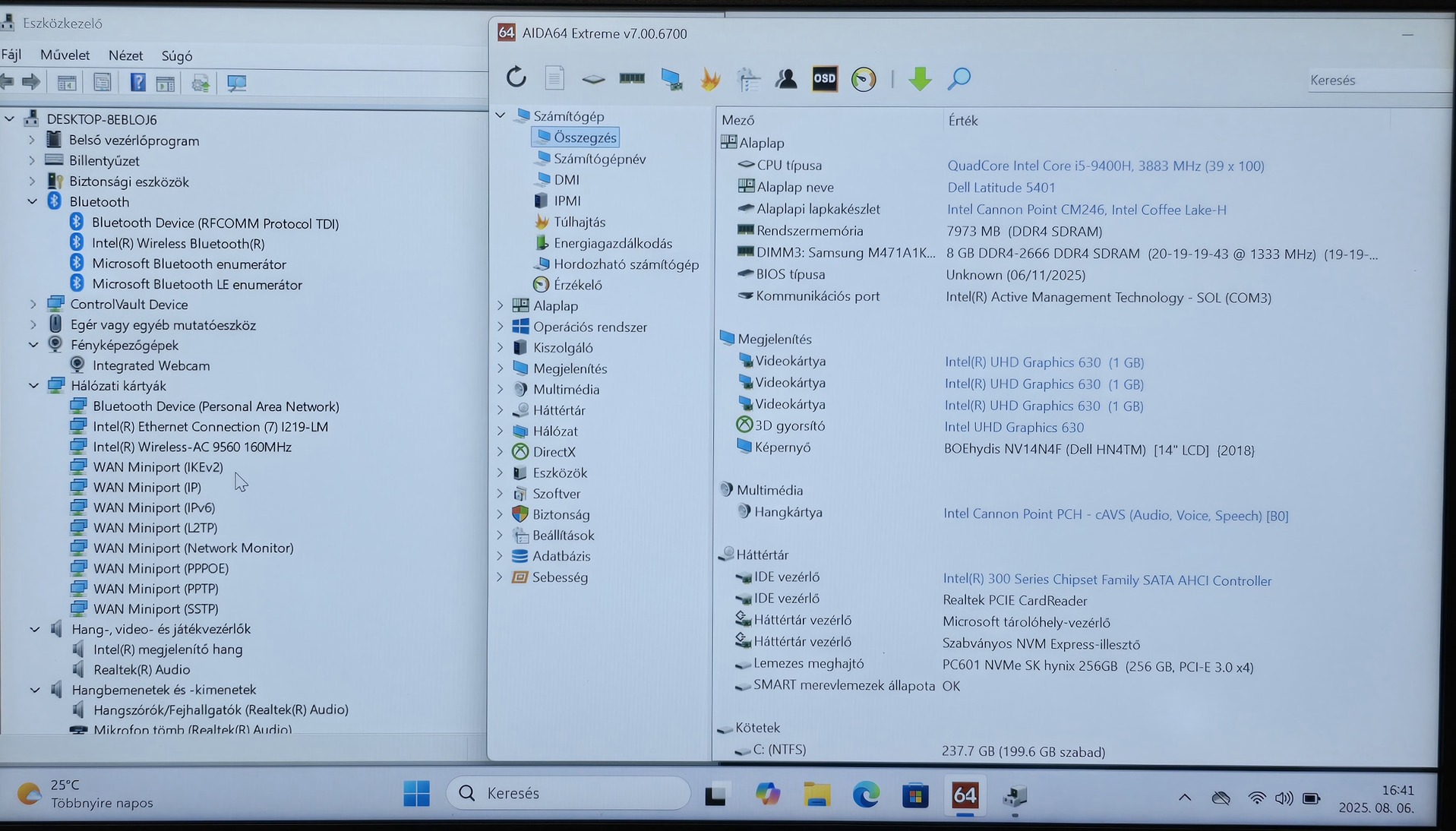Select Realtek(R) Audio device

[x=141, y=669]
